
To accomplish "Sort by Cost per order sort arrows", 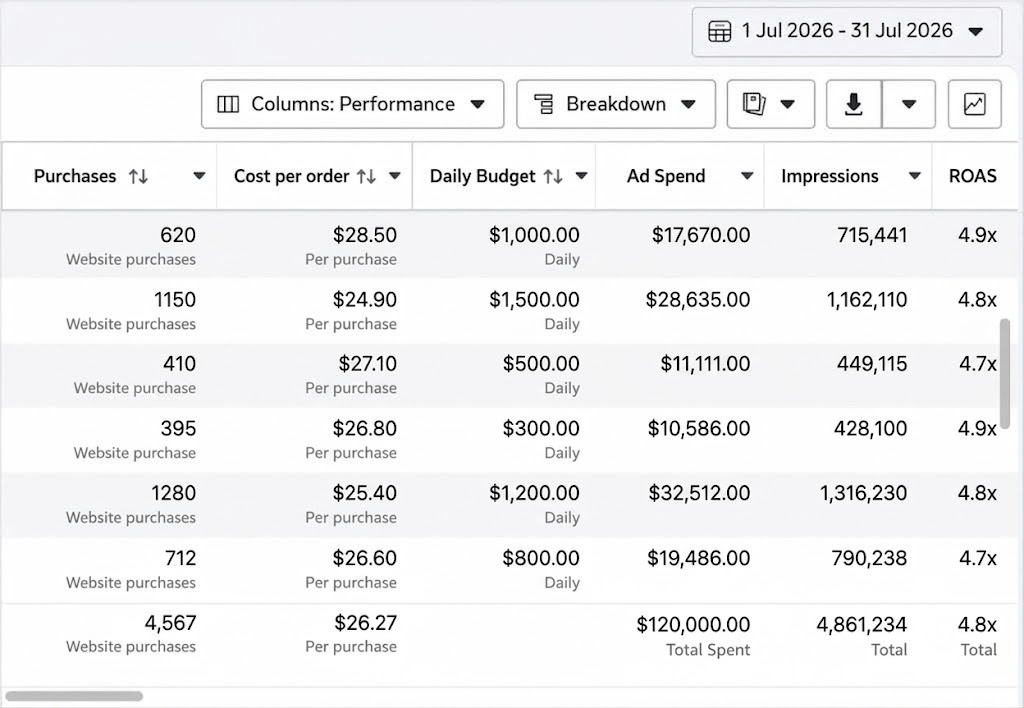I will [x=366, y=176].
